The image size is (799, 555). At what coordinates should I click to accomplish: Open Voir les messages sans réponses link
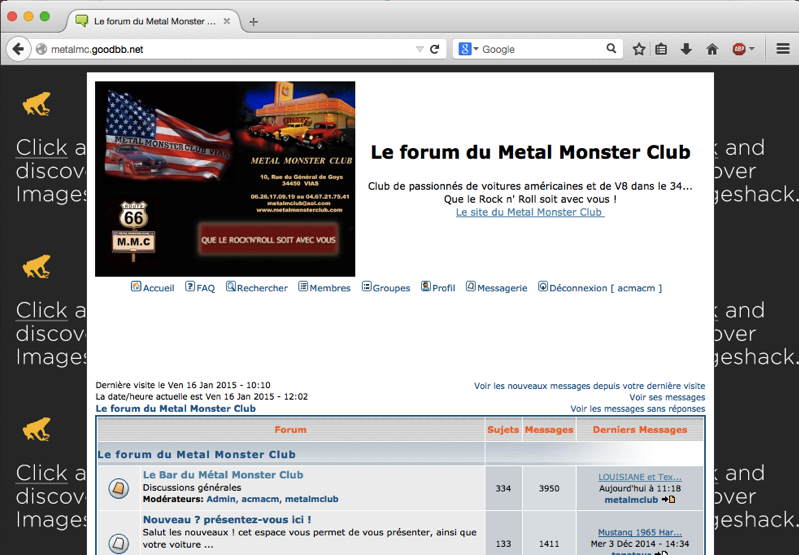[637, 408]
